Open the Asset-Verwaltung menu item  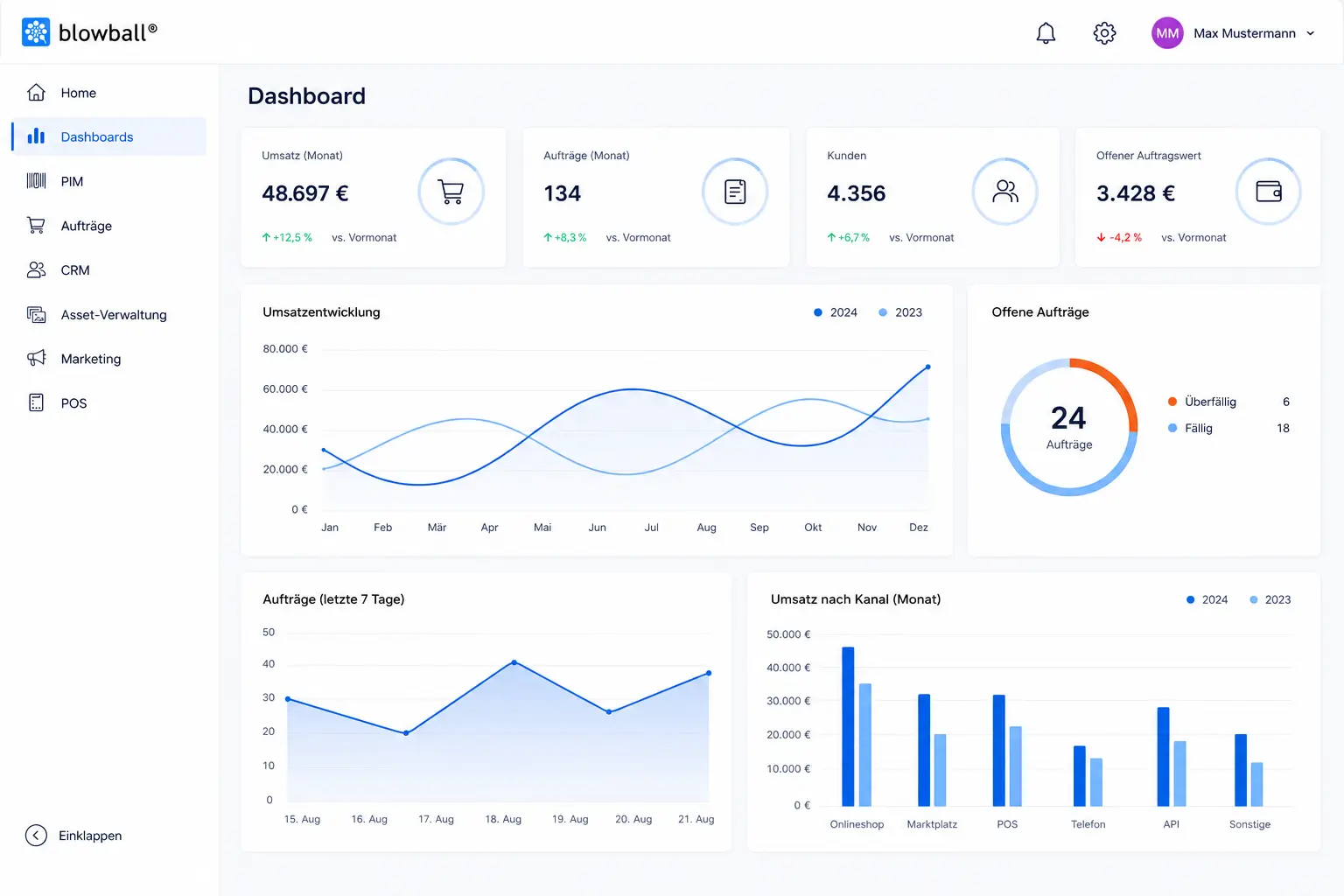click(109, 315)
